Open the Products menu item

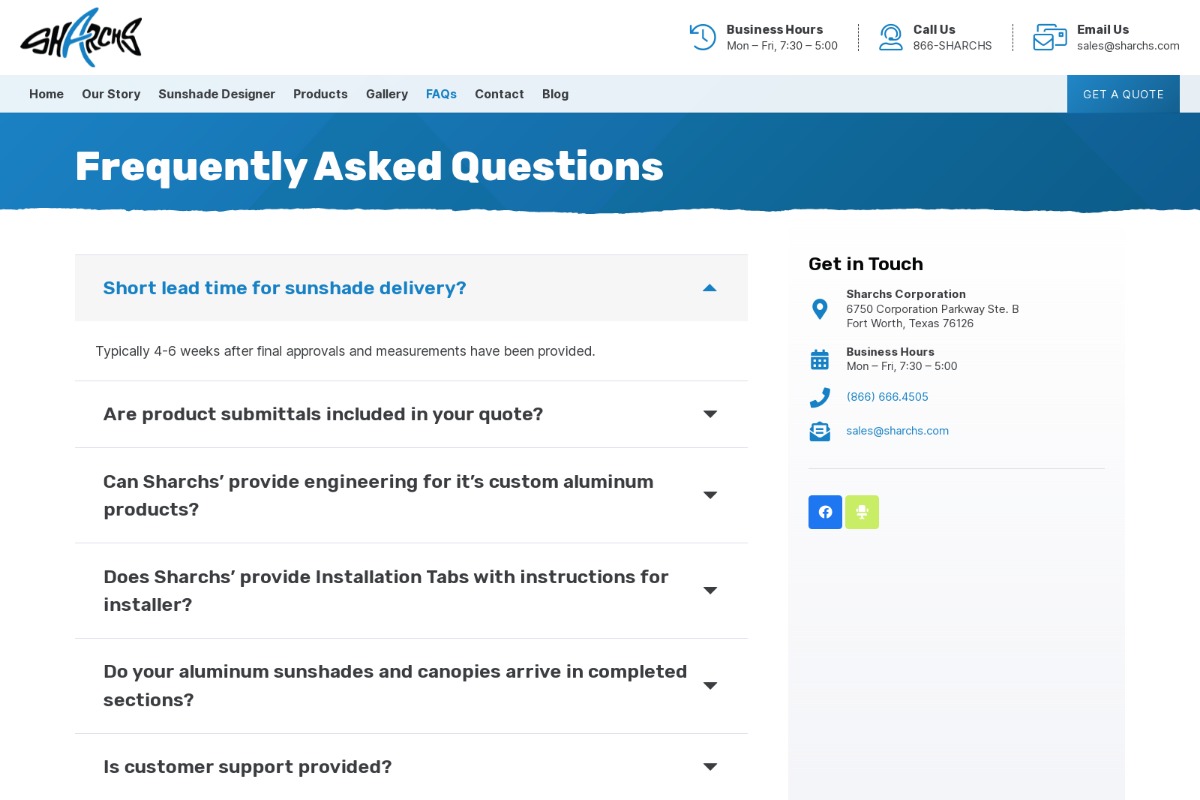(320, 94)
